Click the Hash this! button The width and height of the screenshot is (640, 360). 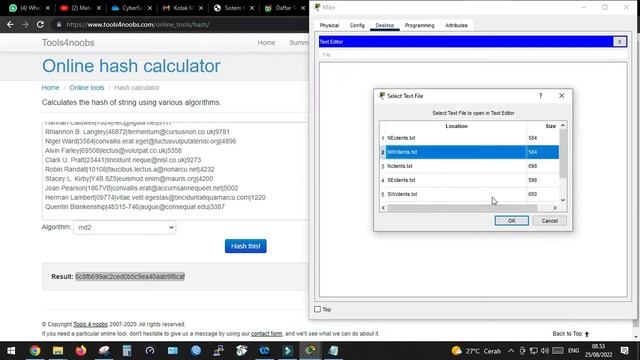(245, 246)
